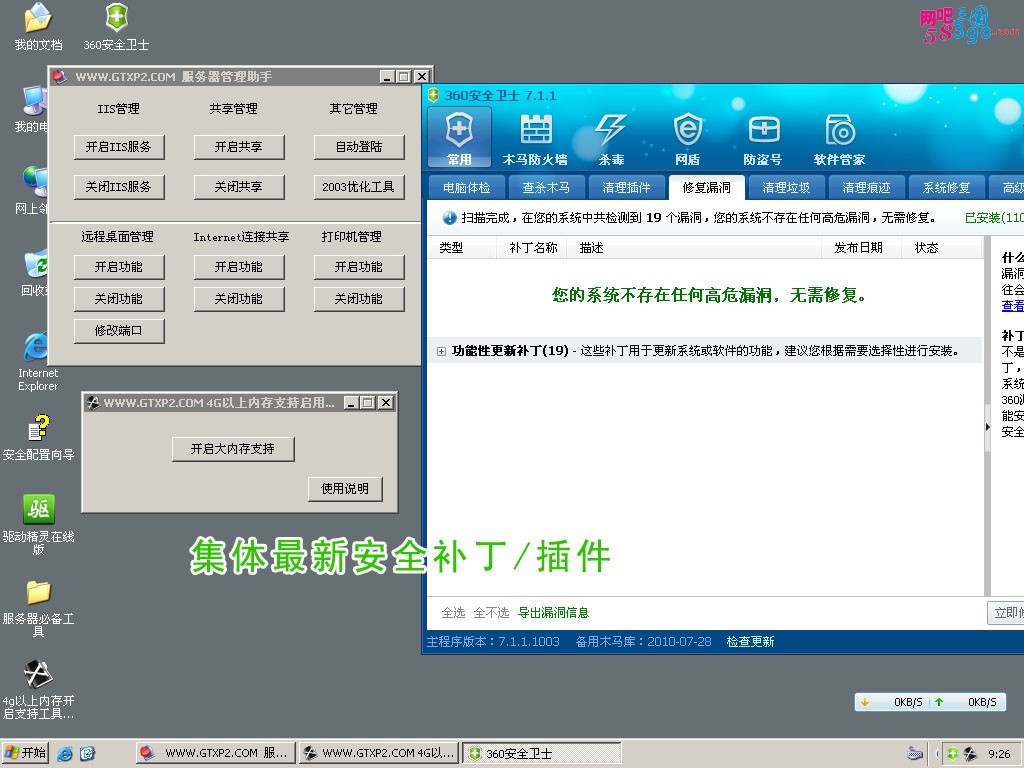The image size is (1024, 768).
Task: Open the 常用 section in 360安全卫士
Action: [459, 137]
